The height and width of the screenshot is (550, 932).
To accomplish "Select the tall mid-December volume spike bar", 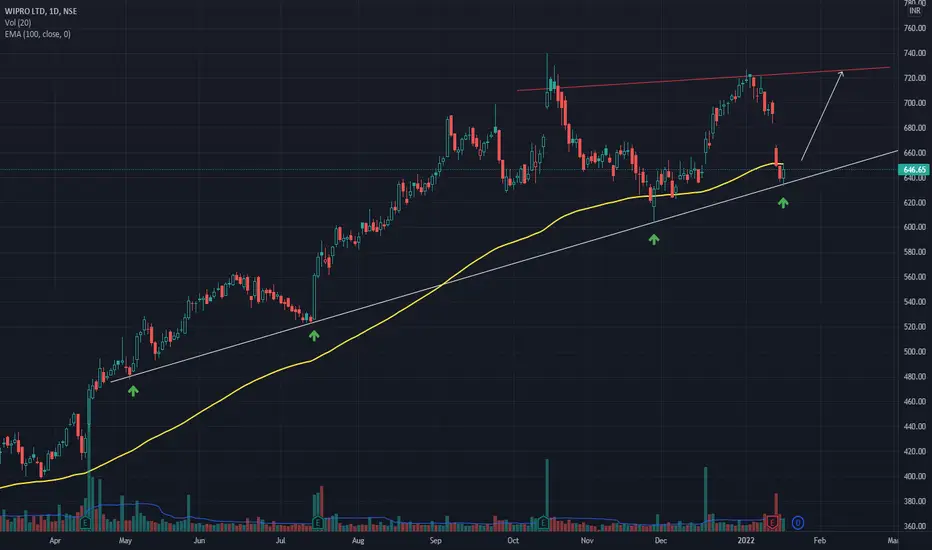I will click(x=706, y=499).
